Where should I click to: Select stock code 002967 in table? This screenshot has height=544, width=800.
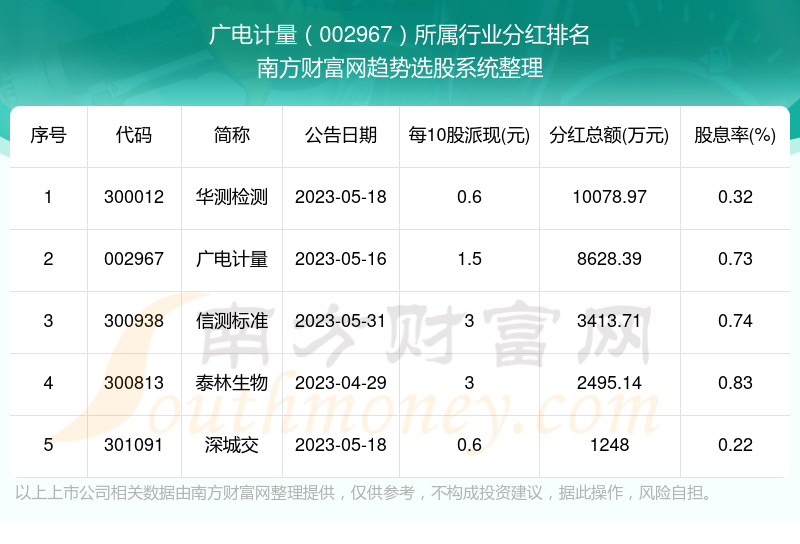click(134, 259)
